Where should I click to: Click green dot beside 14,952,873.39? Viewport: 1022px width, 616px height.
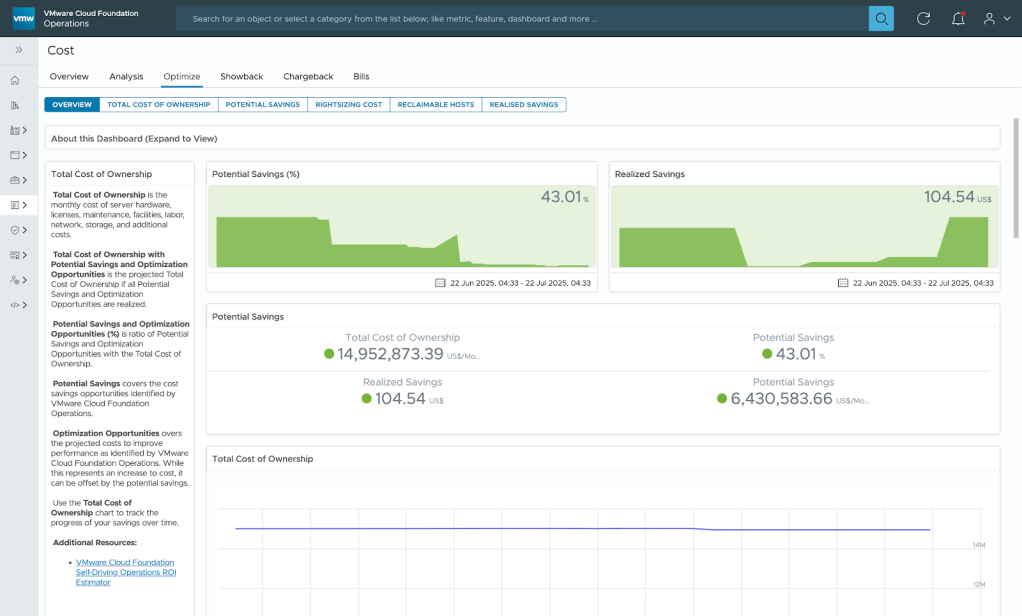click(x=329, y=354)
